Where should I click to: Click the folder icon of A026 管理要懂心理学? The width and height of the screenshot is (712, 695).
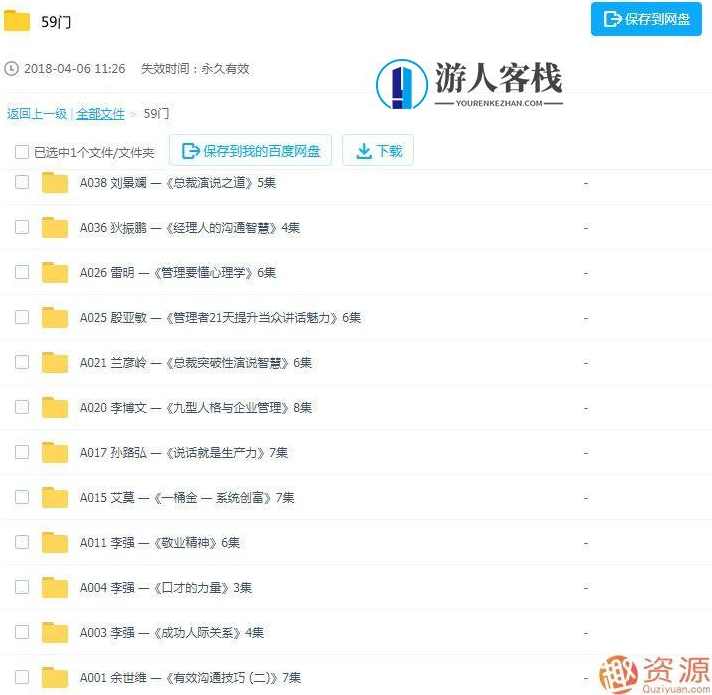(x=55, y=272)
